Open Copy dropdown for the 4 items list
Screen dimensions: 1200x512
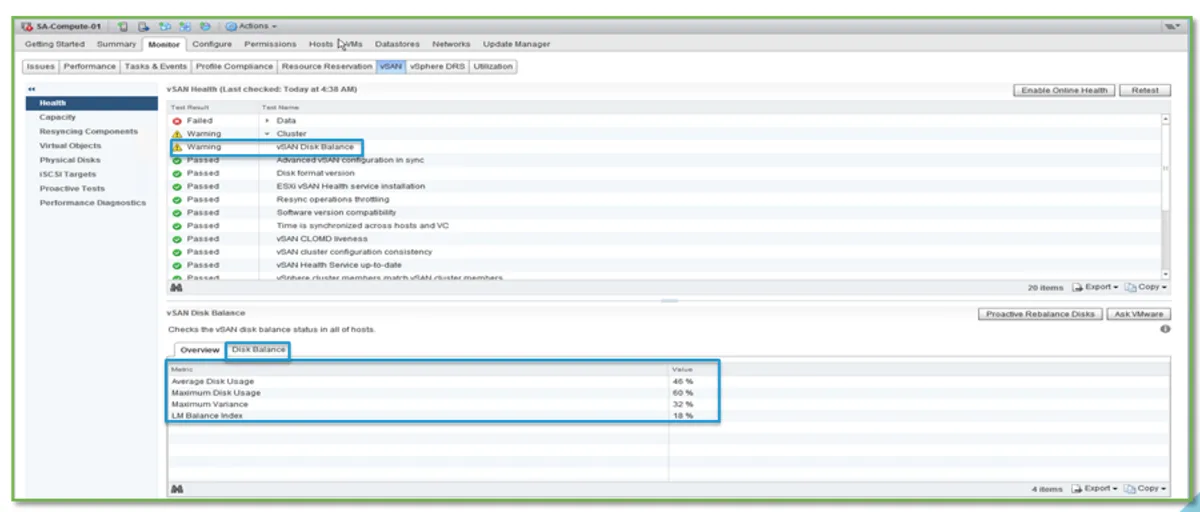[x=1146, y=488]
